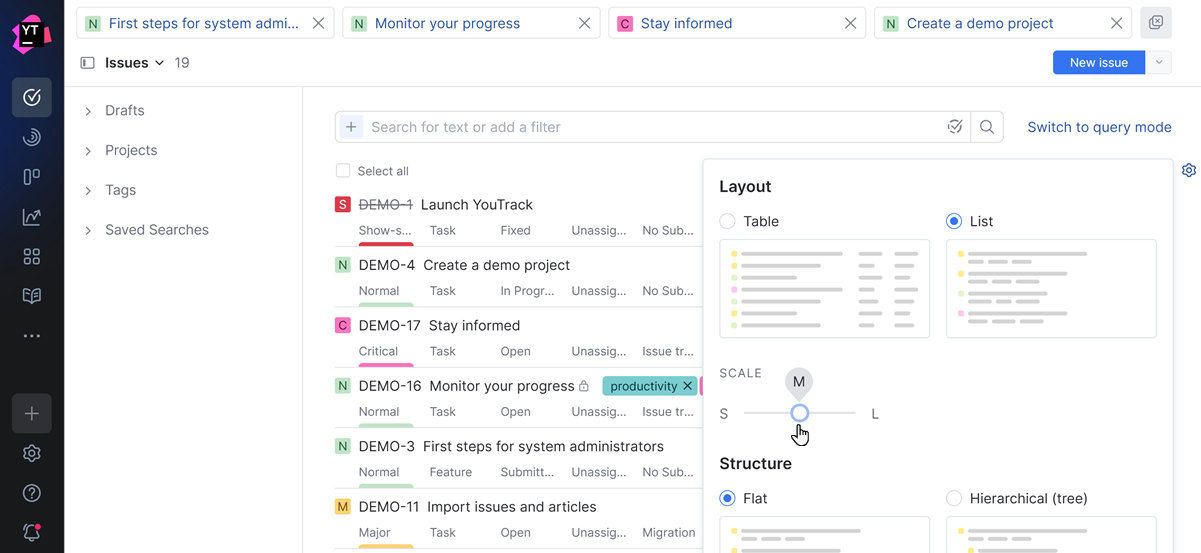This screenshot has height=553, width=1201.
Task: Expand the Drafts section
Action: pyautogui.click(x=88, y=111)
